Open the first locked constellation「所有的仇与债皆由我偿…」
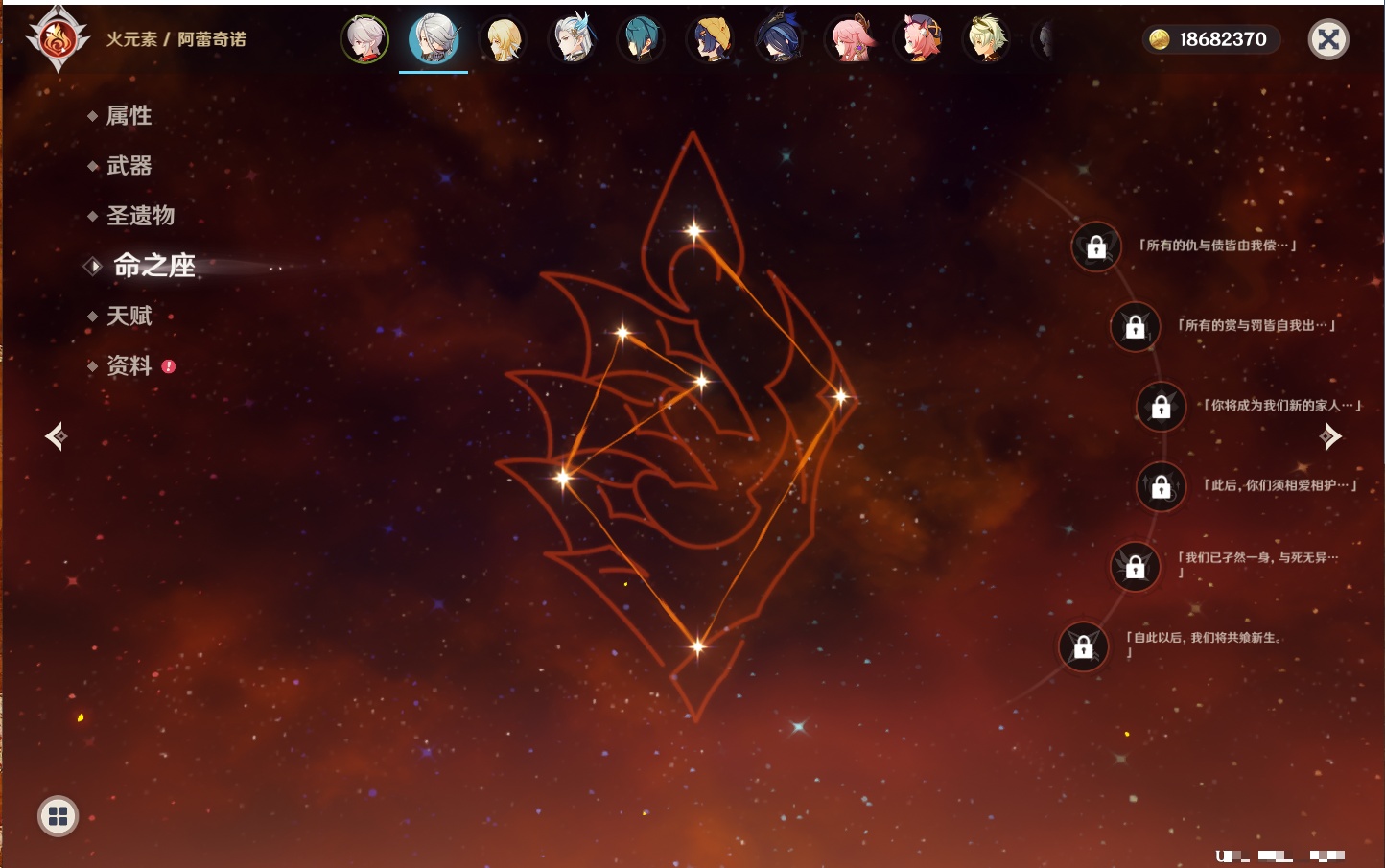Viewport: 1385px width, 868px height. pos(1096,247)
